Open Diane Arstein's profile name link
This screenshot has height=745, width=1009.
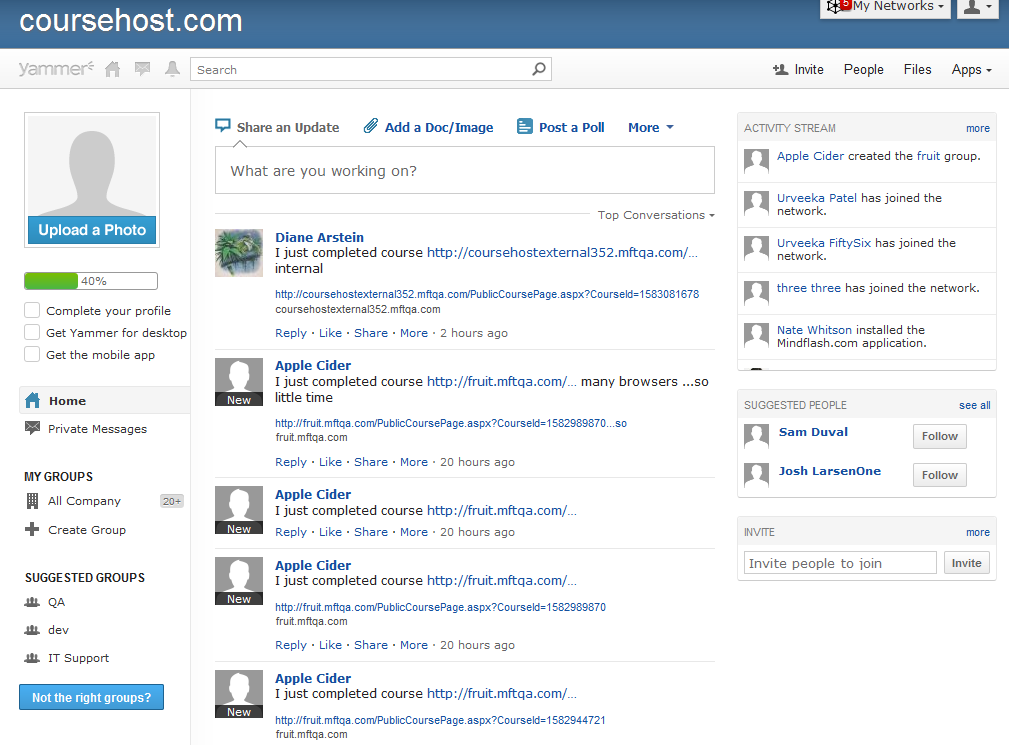319,237
